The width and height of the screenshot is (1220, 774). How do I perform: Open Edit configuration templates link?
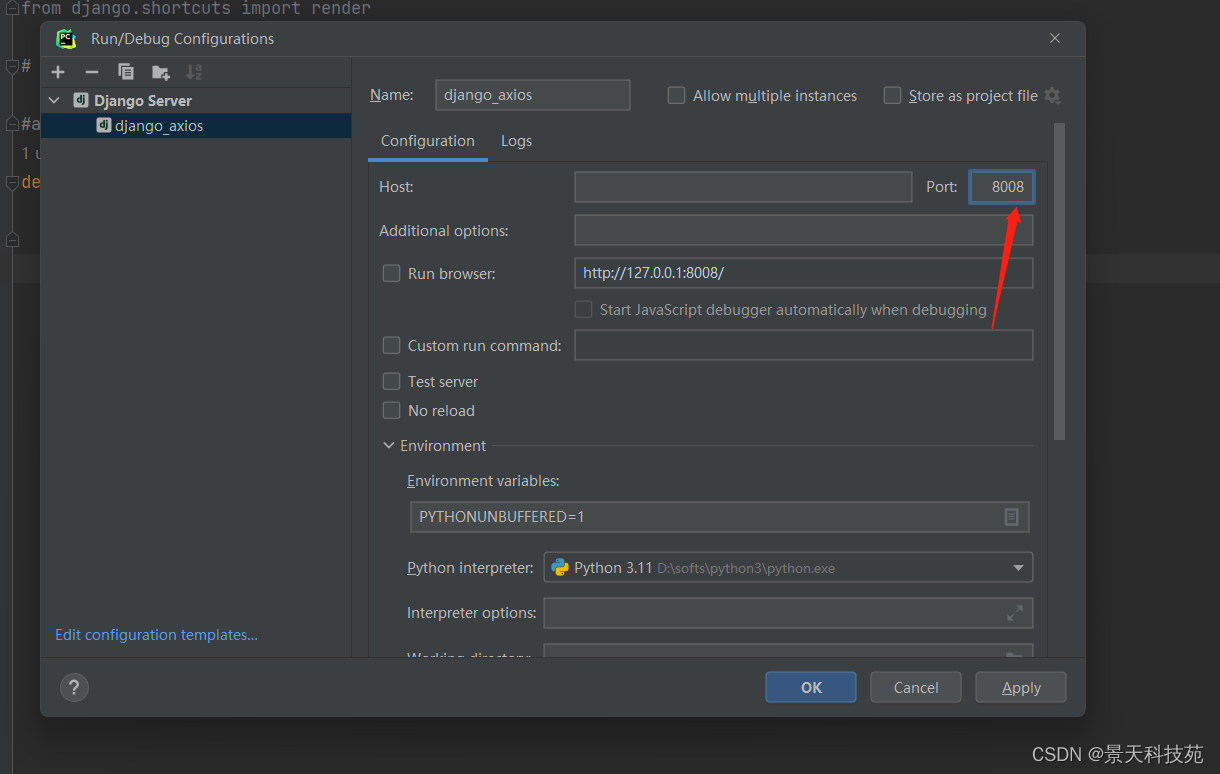point(156,635)
